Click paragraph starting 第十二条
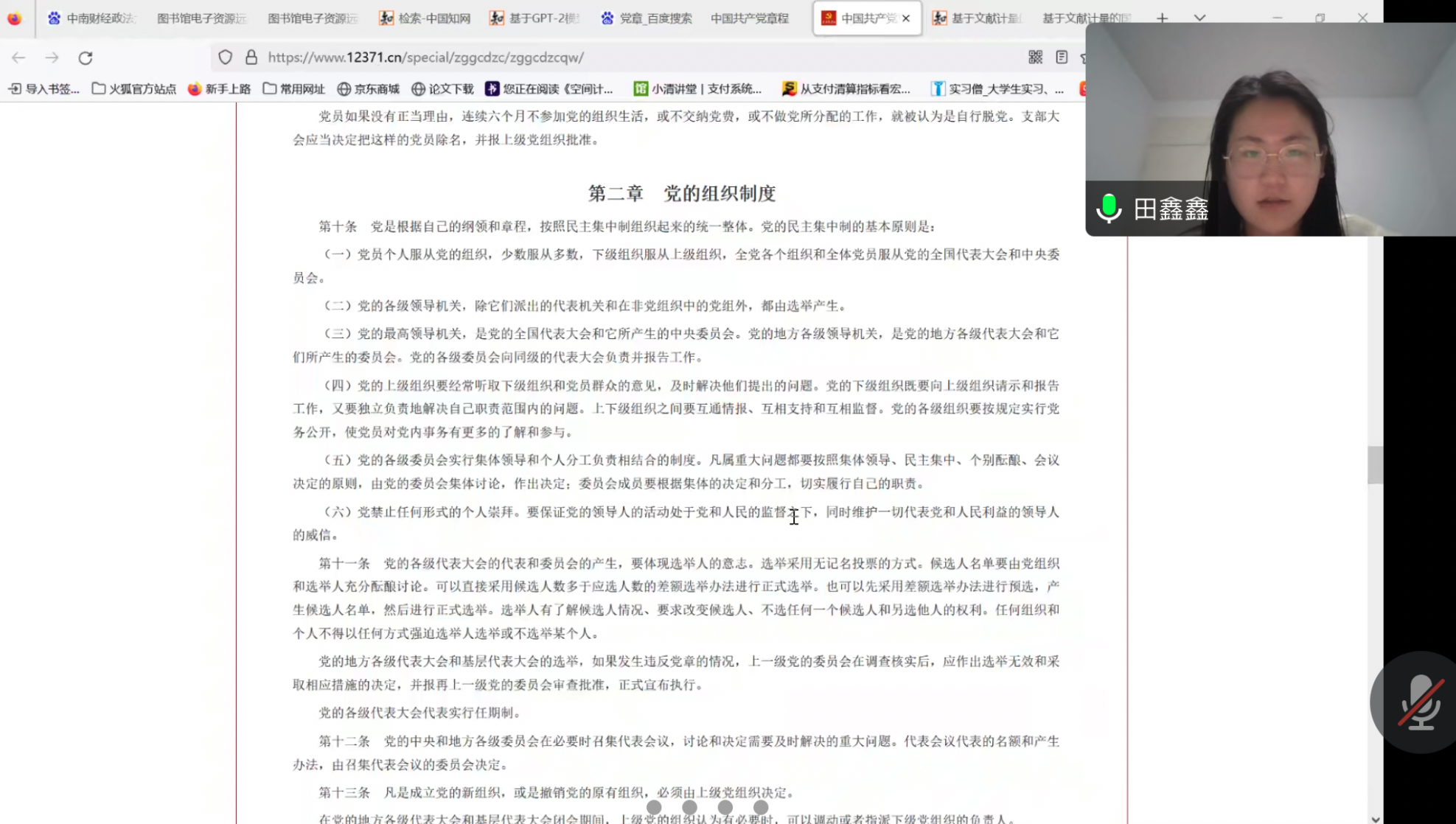Screen dimensions: 1456x824 [x=676, y=753]
